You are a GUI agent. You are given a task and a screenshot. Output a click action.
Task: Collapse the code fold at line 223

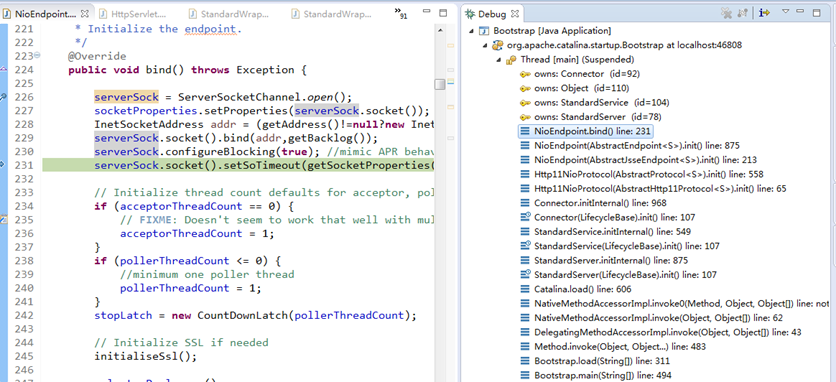37,55
